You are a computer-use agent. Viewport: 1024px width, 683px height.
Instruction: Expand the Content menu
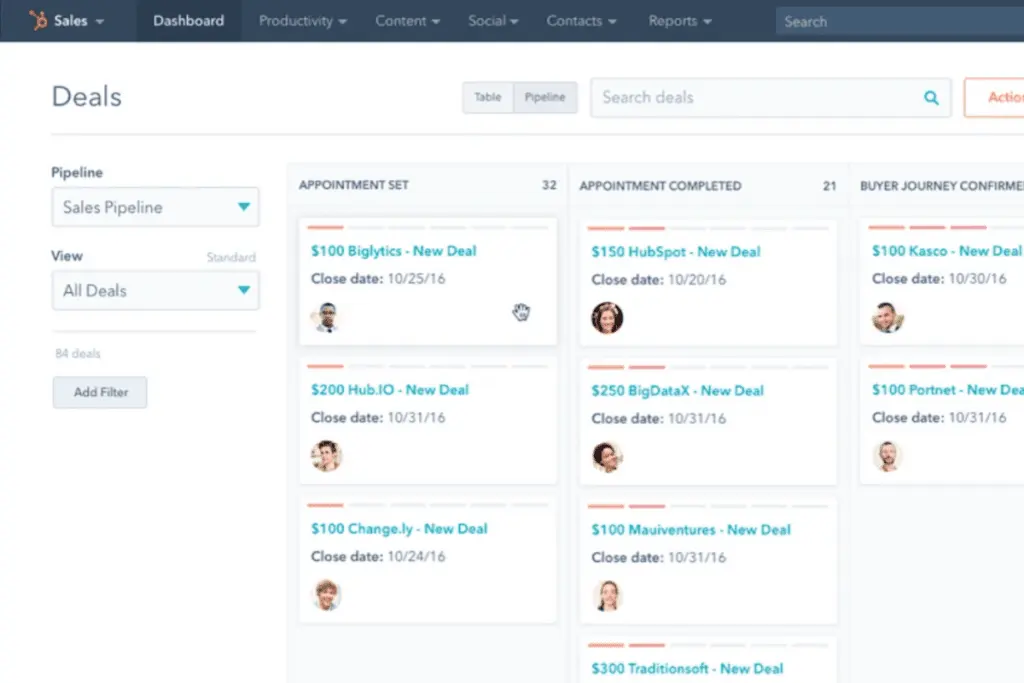408,21
